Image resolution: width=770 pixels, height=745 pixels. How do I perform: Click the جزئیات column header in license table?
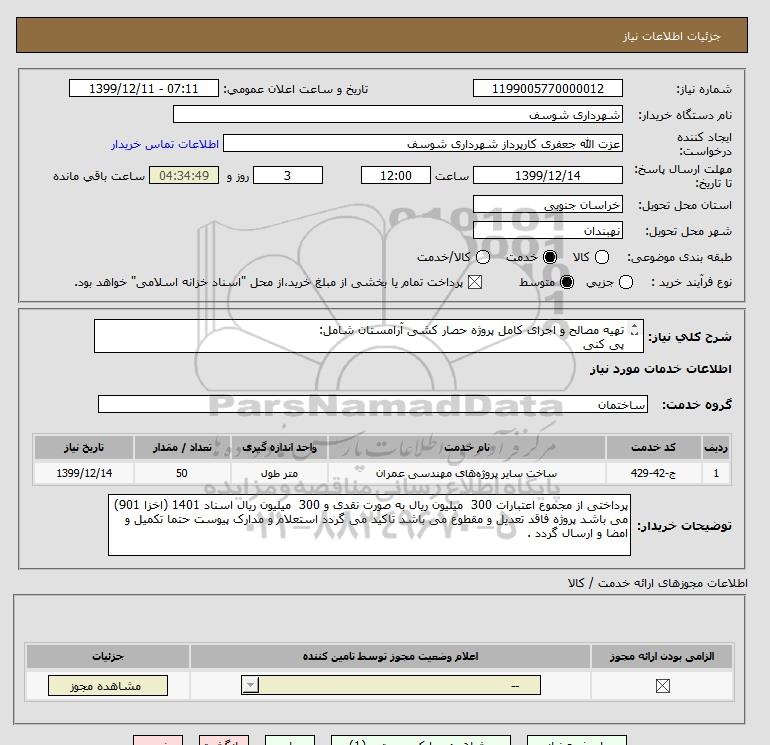[x=108, y=656]
